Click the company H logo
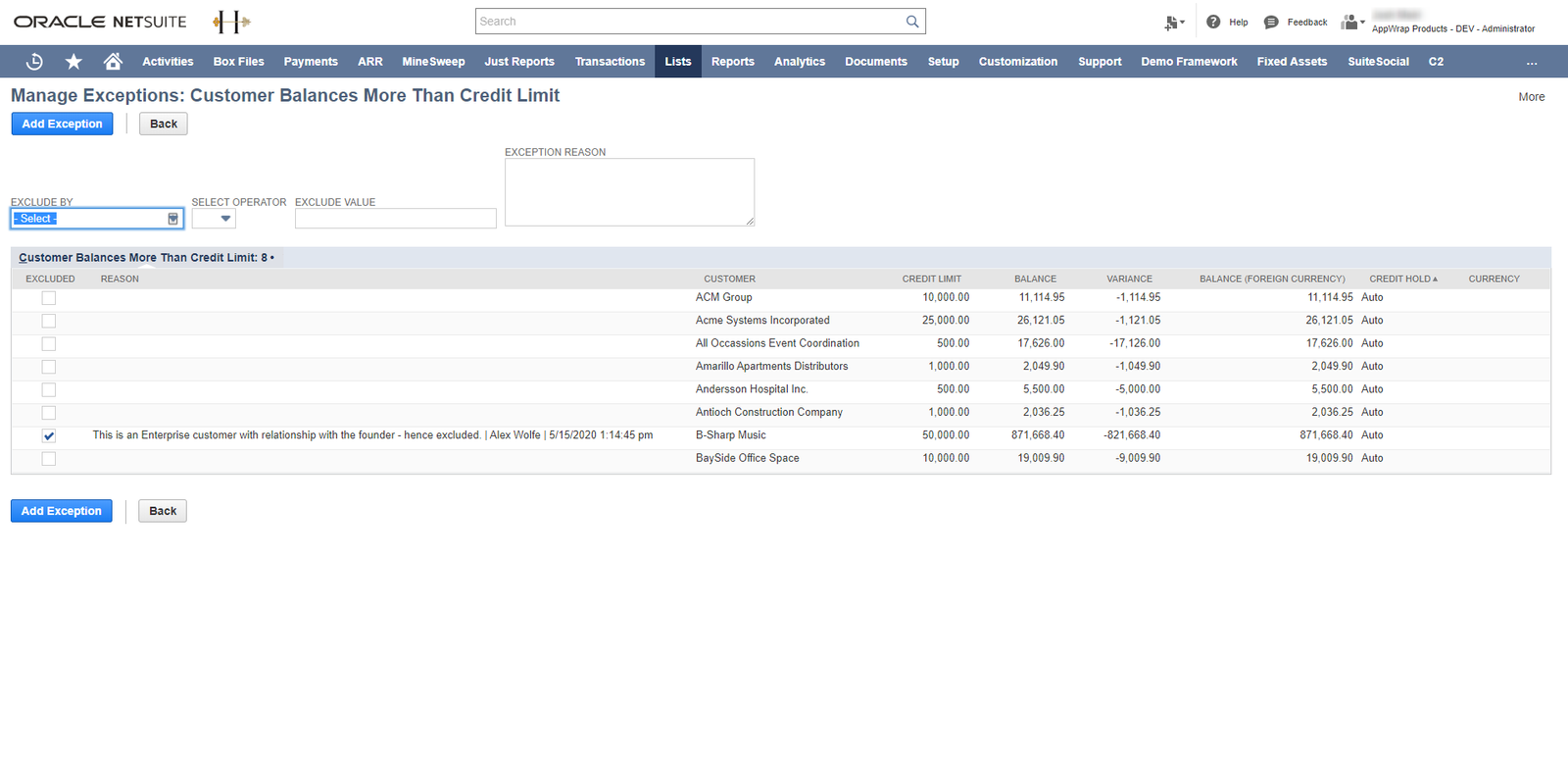1568x760 pixels. point(231,22)
